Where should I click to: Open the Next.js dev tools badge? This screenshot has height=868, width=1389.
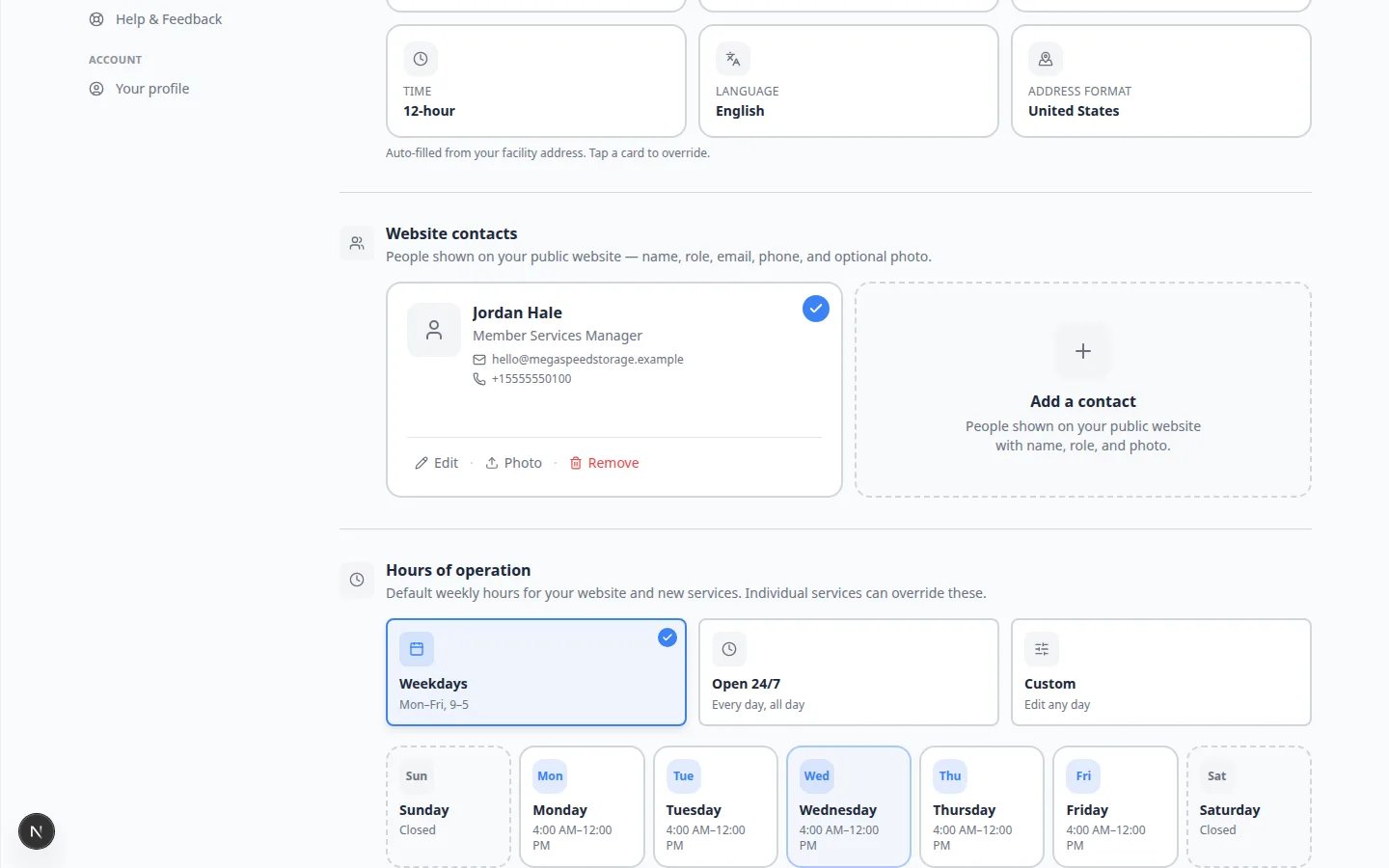tap(37, 831)
